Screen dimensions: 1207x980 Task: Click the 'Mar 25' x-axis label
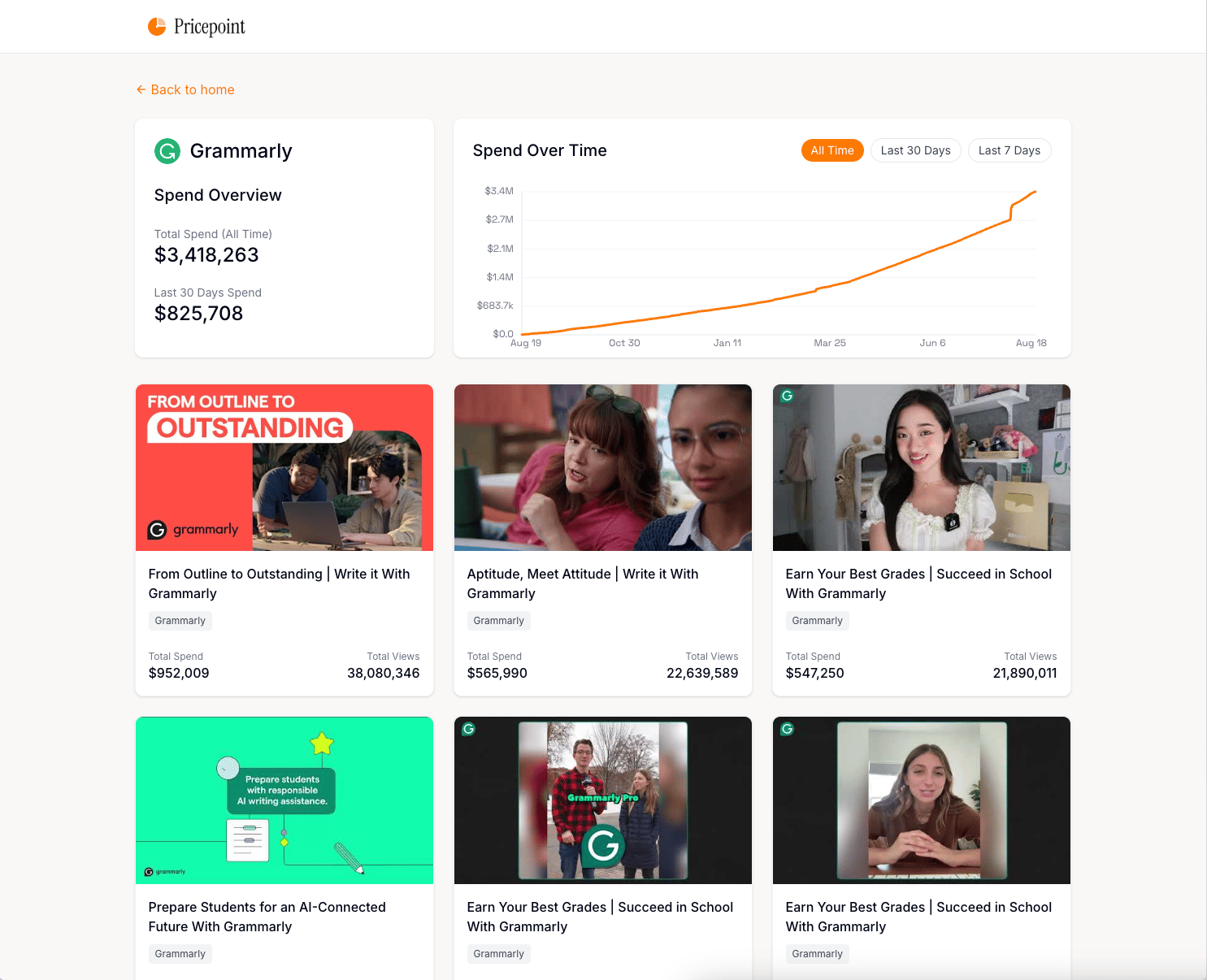point(830,343)
